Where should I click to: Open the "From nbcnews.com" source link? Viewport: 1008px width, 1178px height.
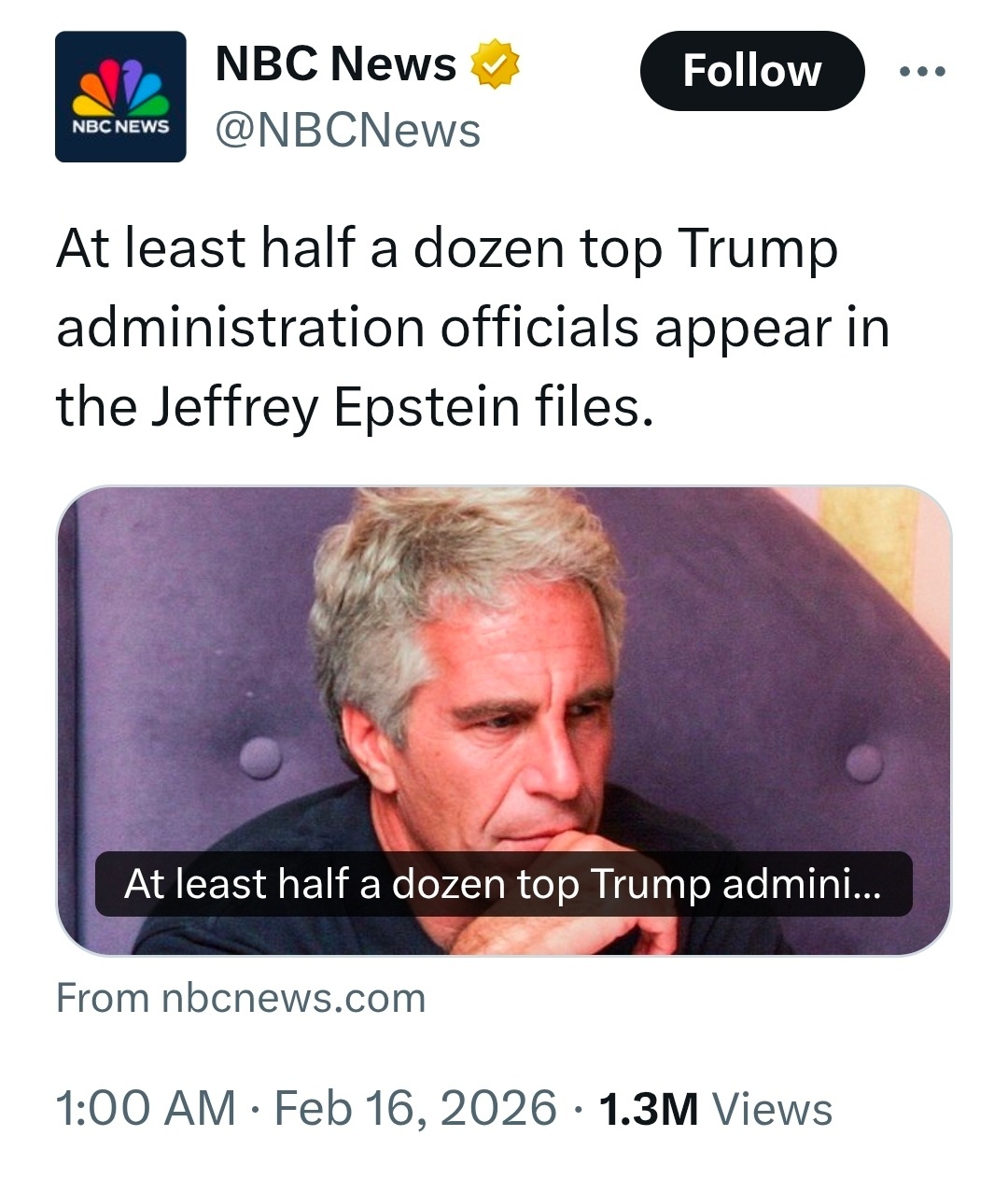(x=241, y=998)
